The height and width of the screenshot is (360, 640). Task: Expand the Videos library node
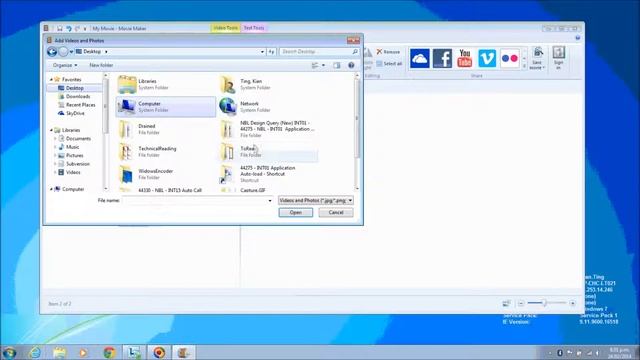click(55, 173)
